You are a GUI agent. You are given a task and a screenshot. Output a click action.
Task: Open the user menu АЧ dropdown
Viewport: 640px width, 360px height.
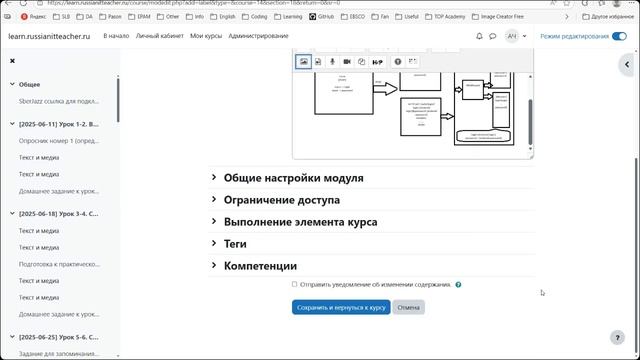pyautogui.click(x=516, y=36)
